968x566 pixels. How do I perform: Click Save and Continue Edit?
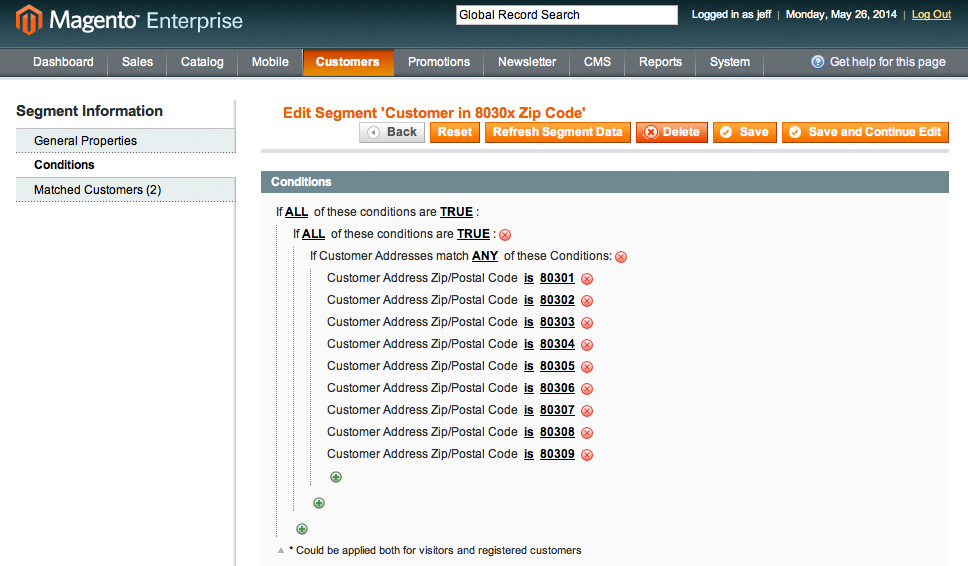click(866, 132)
